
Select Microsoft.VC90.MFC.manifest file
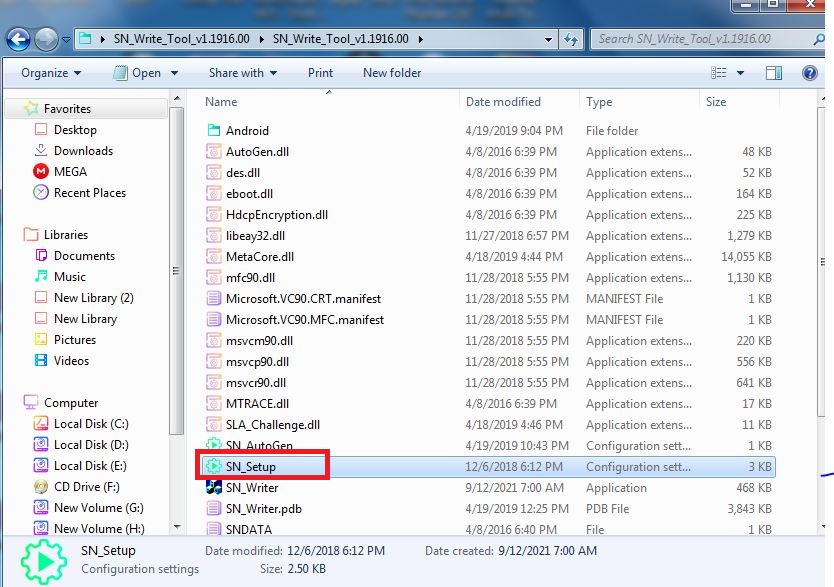[305, 320]
